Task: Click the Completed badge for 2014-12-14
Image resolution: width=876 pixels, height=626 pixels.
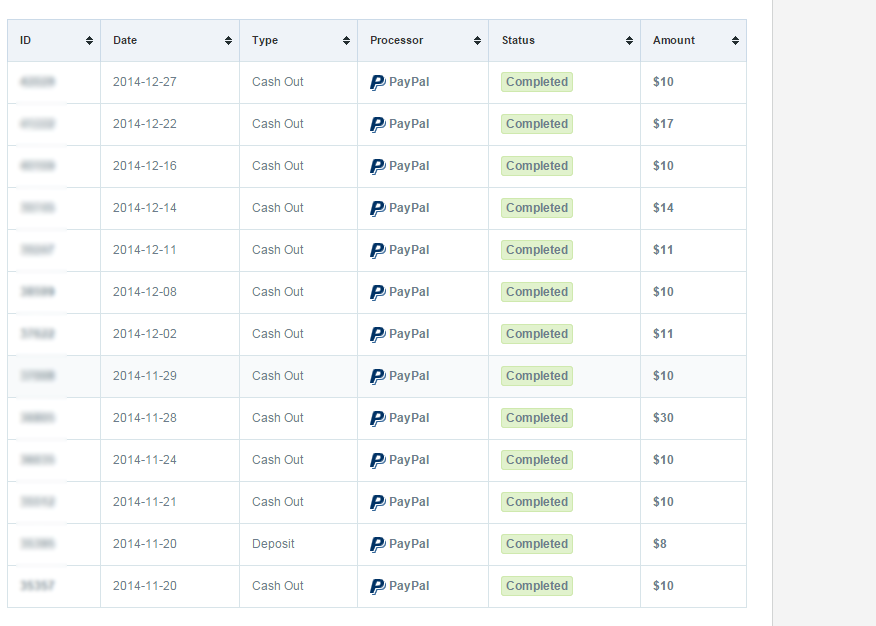Action: pos(537,208)
